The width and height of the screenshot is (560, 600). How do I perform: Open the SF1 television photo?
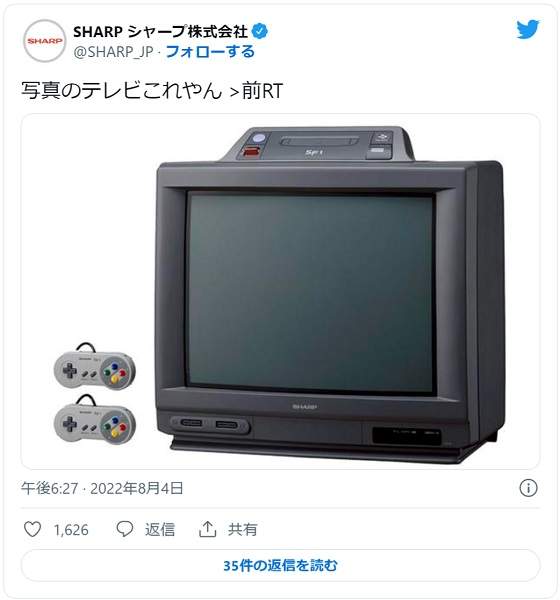[280, 292]
